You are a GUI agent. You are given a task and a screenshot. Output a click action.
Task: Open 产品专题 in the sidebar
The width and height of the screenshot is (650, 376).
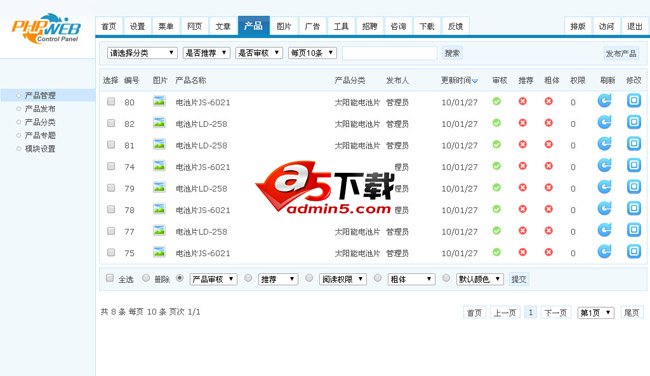[39, 135]
